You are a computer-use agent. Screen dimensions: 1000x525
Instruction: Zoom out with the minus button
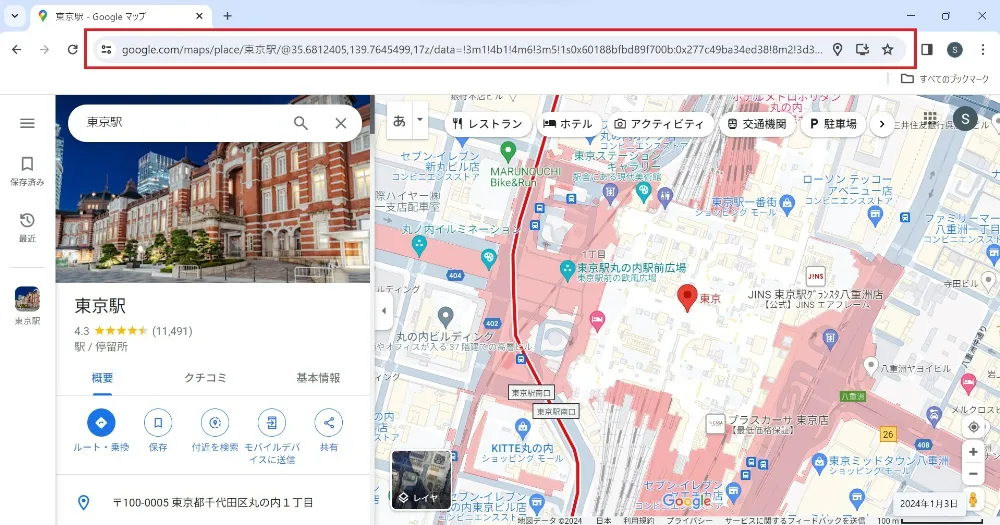coord(973,474)
